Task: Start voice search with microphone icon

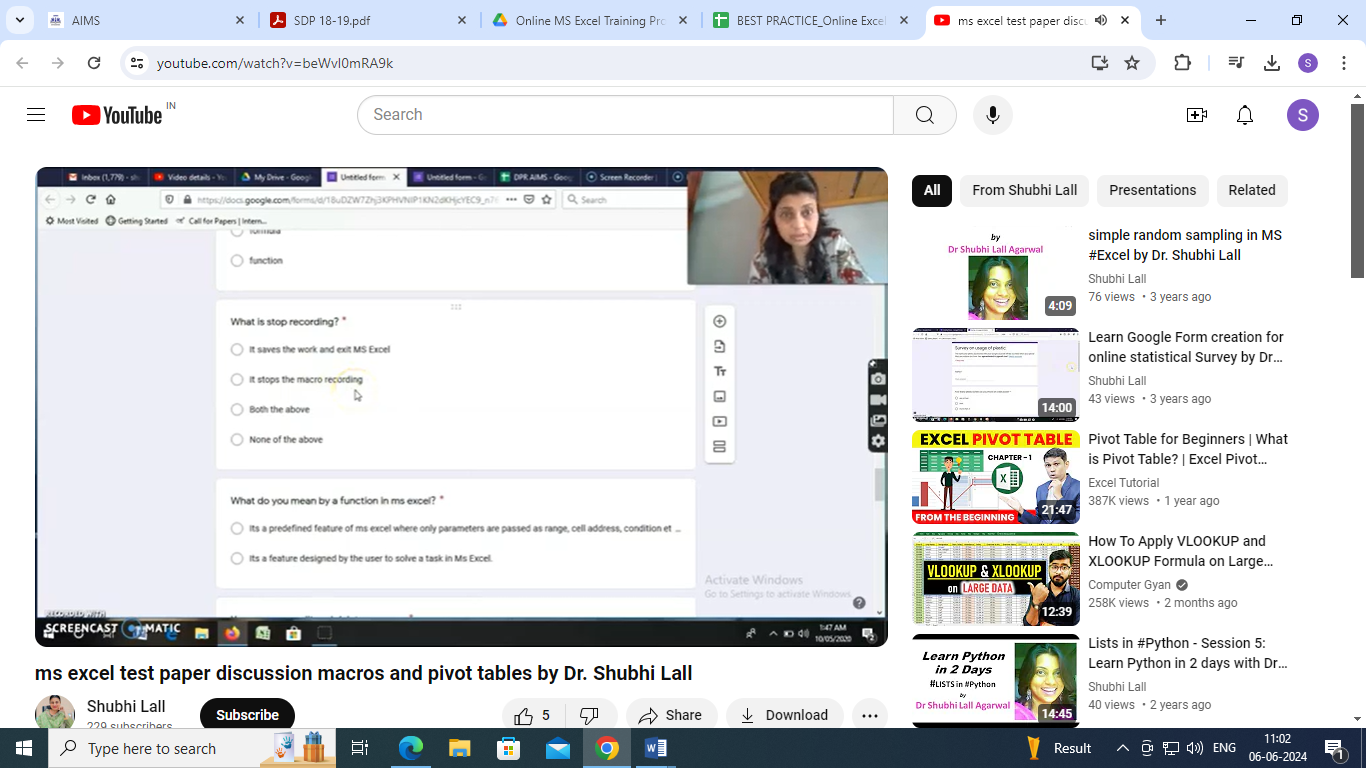Action: pos(993,115)
